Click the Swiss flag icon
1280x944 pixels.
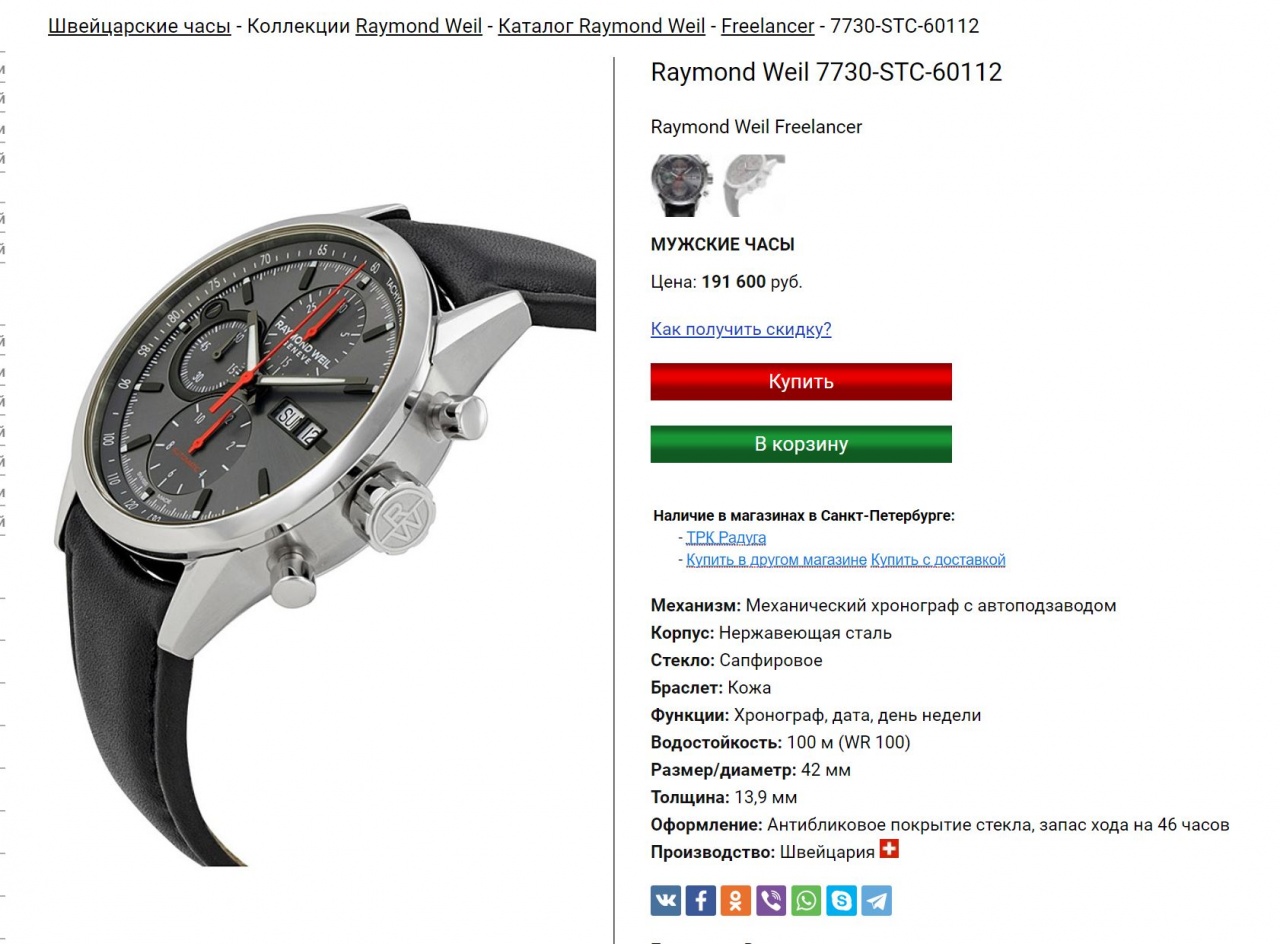pos(889,849)
